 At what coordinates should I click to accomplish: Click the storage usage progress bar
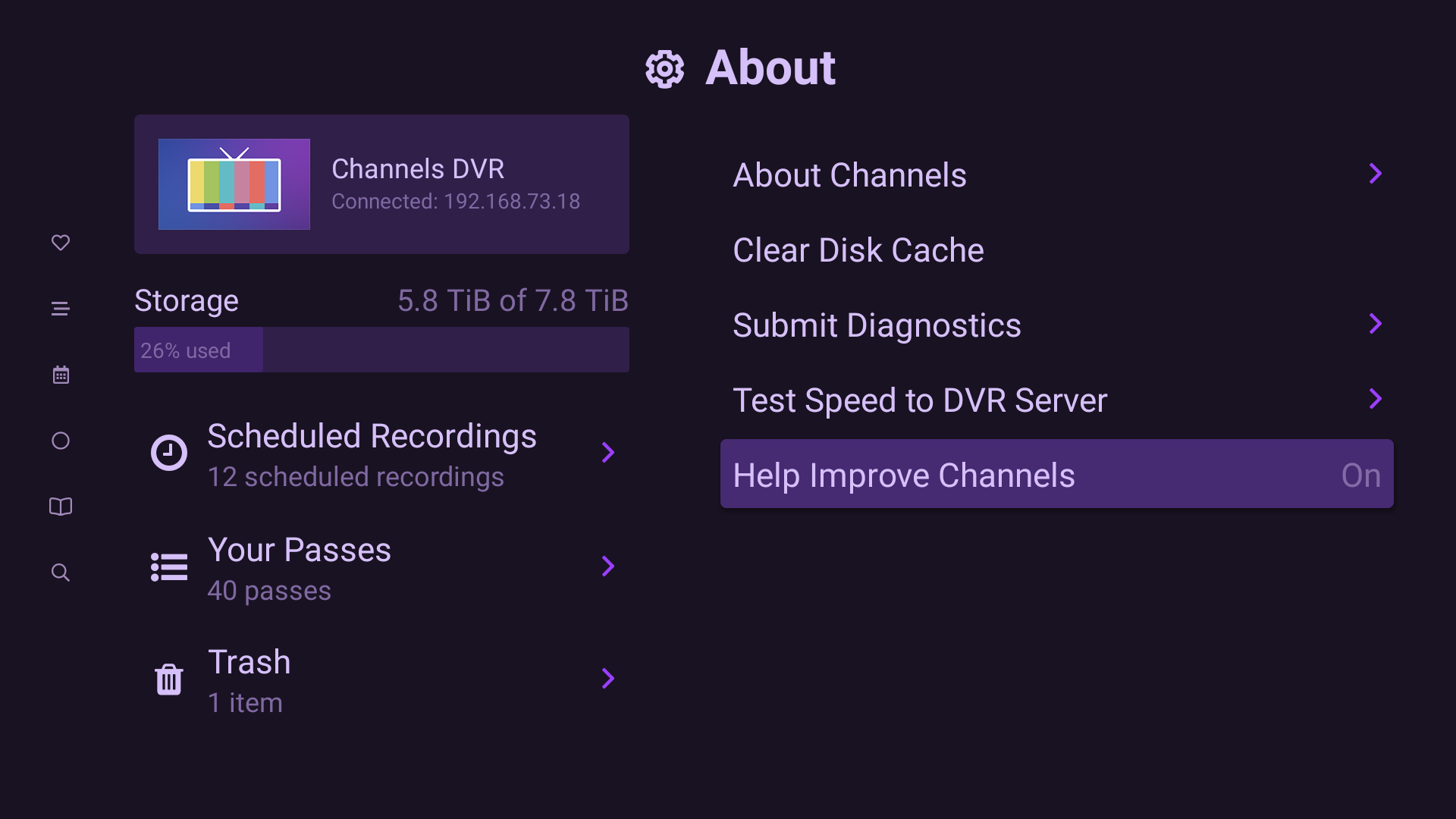(381, 350)
